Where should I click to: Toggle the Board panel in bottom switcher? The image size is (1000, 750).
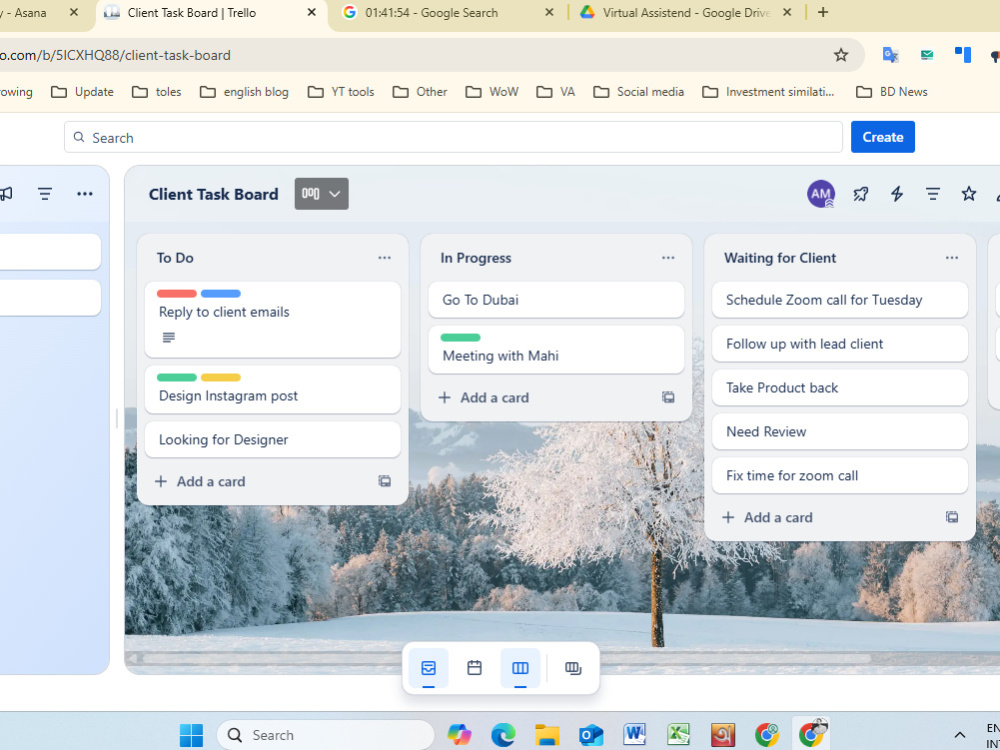[x=520, y=668]
